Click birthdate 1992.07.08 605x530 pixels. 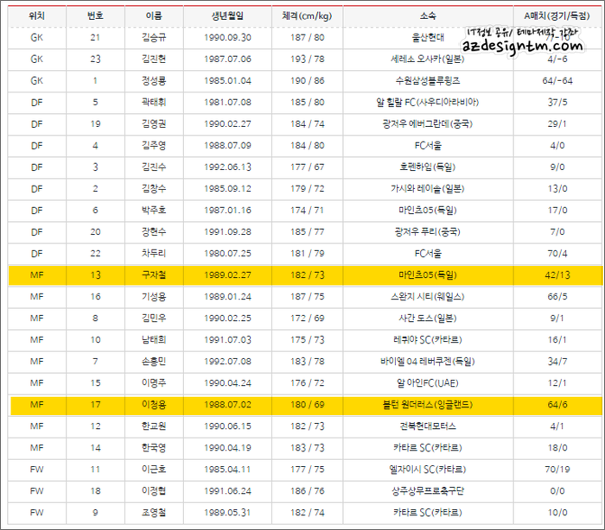[228, 362]
